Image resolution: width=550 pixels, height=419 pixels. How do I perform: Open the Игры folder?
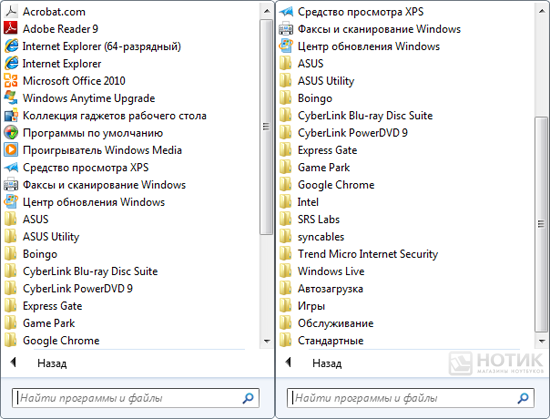coord(302,306)
